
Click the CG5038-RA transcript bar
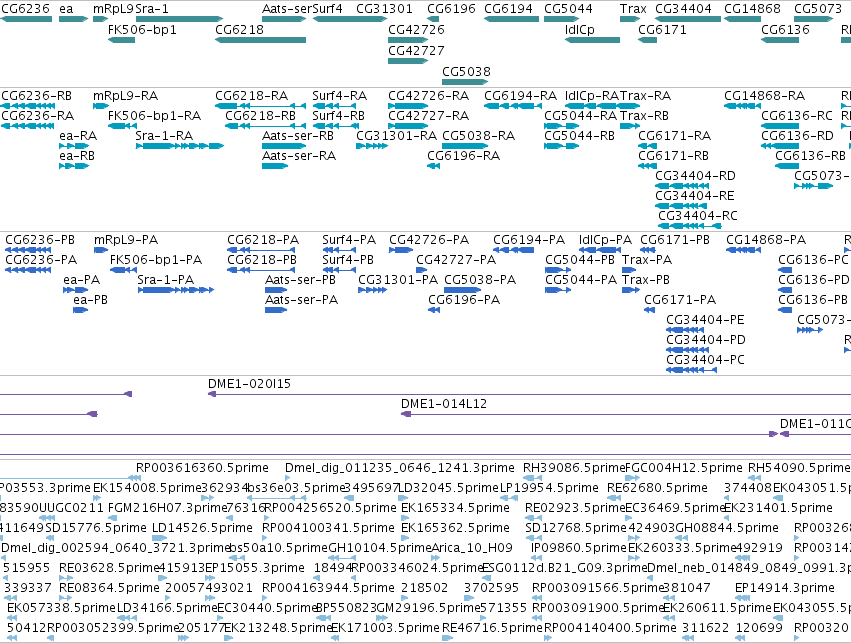tap(465, 146)
